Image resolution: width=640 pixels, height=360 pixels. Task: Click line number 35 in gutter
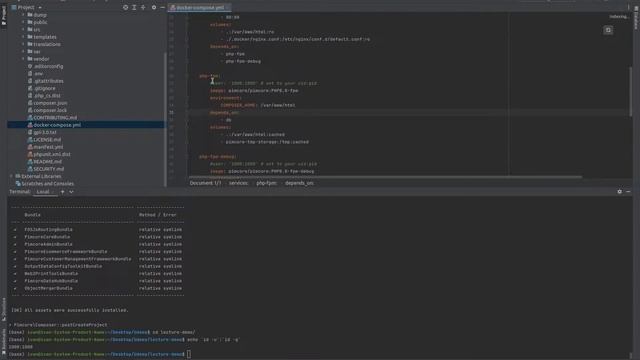tap(171, 113)
